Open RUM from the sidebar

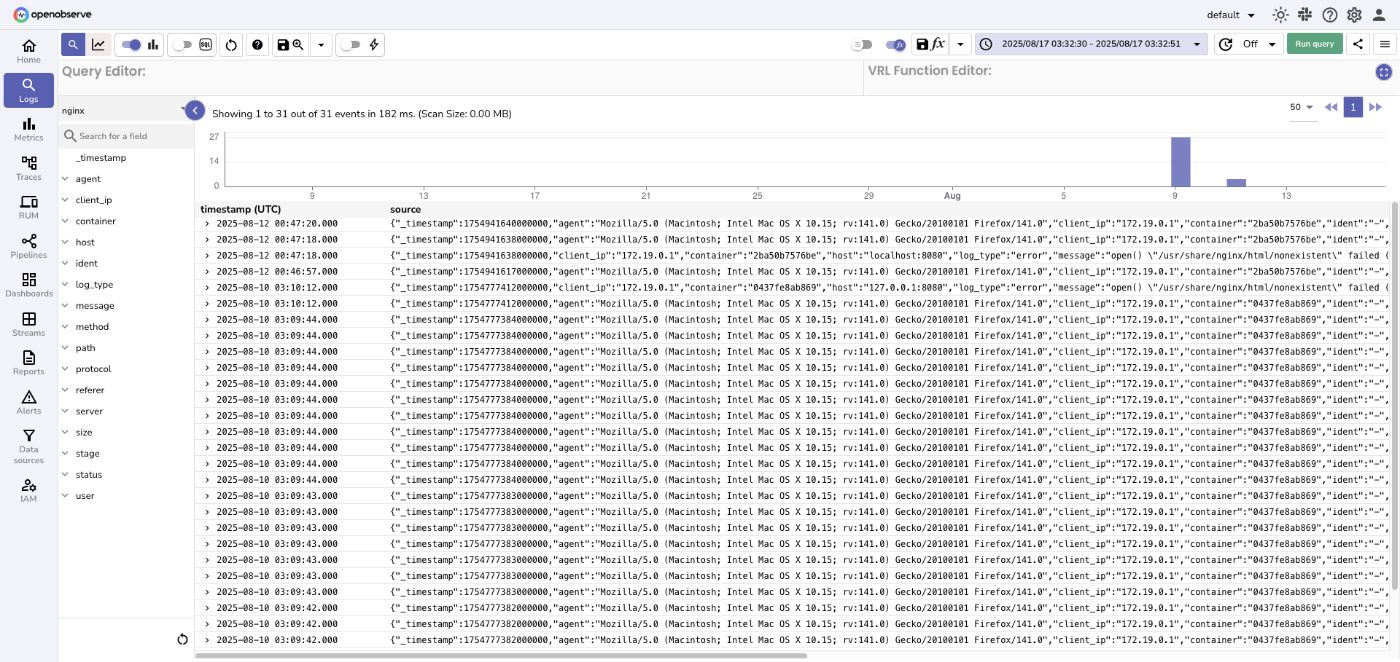coord(28,207)
